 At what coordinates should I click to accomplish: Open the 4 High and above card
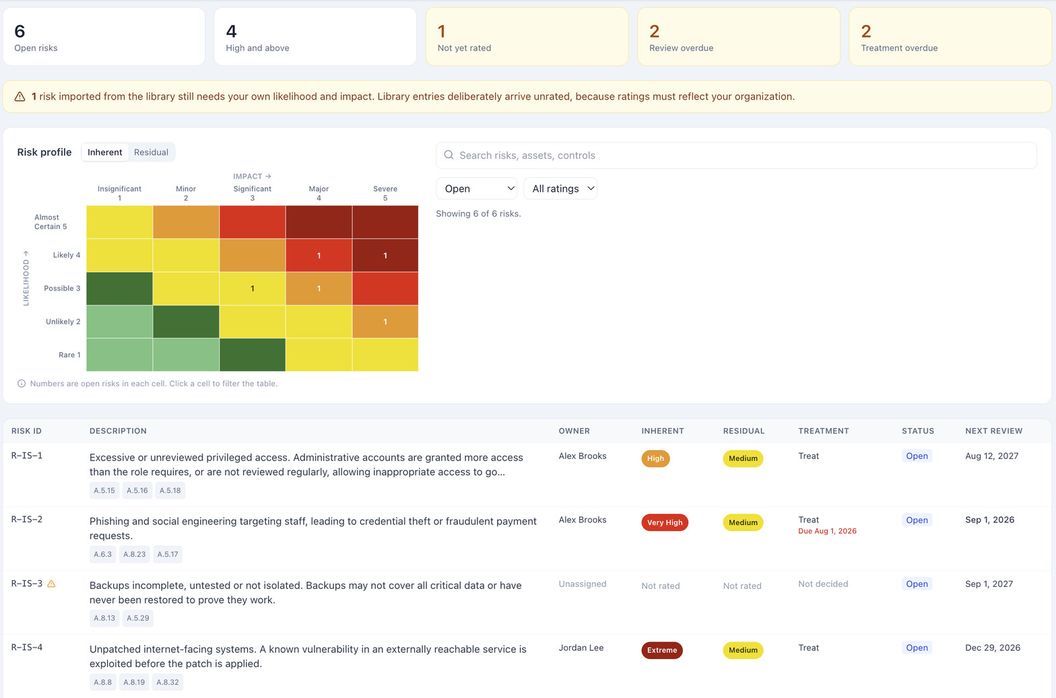point(315,37)
